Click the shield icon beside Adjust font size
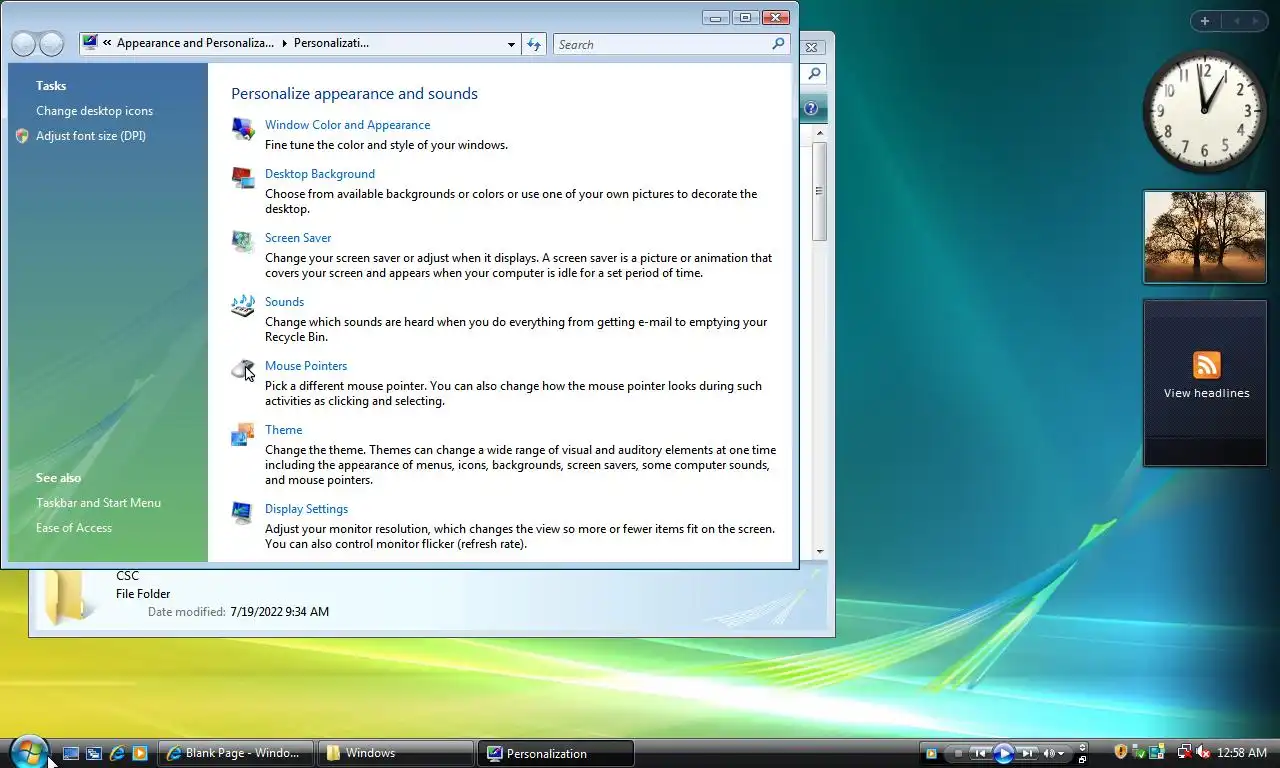Screen dimensions: 1280x768 coord(22,136)
